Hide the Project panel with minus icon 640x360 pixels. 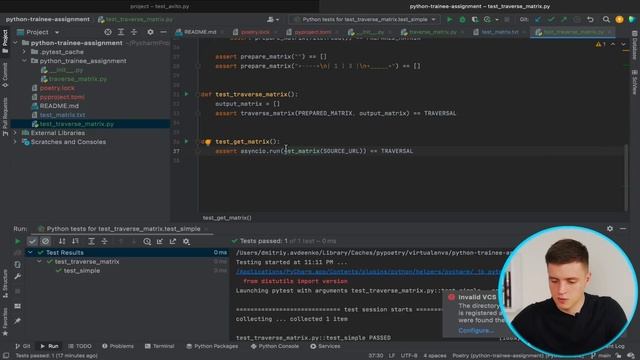tap(163, 32)
